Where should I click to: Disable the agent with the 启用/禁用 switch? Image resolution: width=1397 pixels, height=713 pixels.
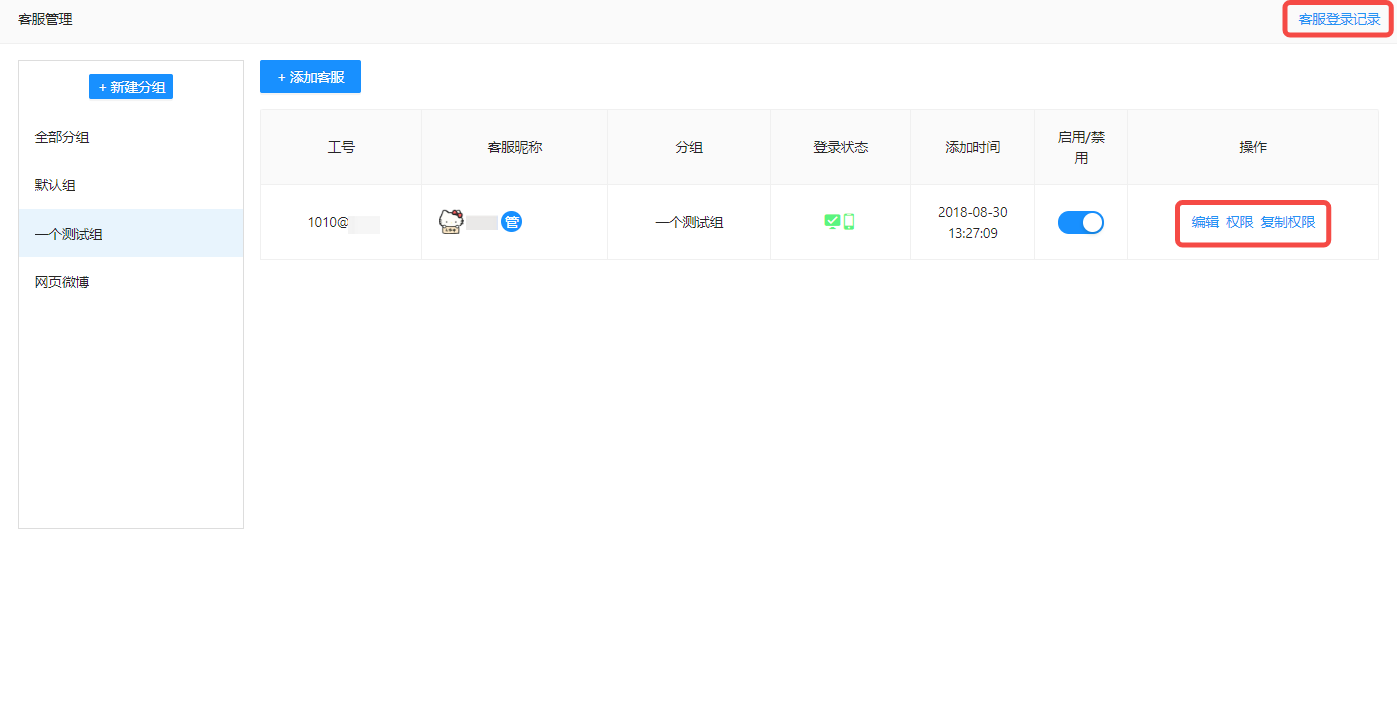click(x=1080, y=222)
